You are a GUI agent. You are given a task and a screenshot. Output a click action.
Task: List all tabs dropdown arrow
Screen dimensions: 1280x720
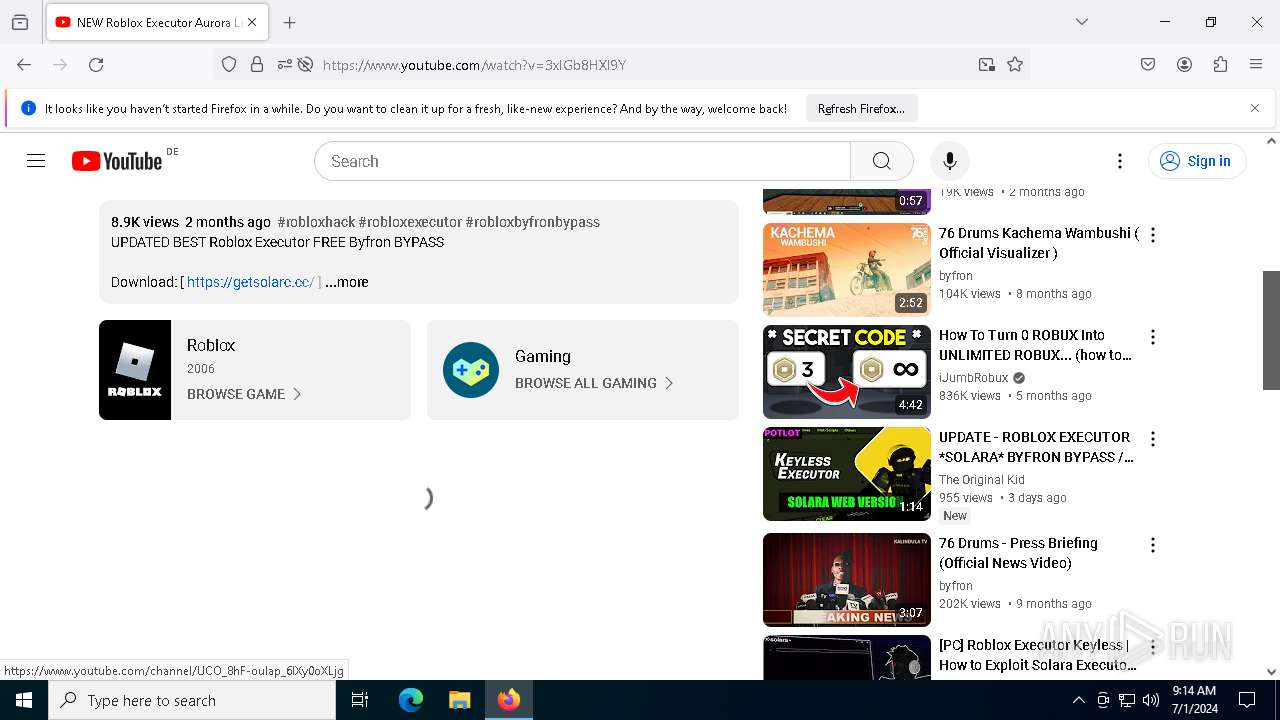pyautogui.click(x=1081, y=22)
